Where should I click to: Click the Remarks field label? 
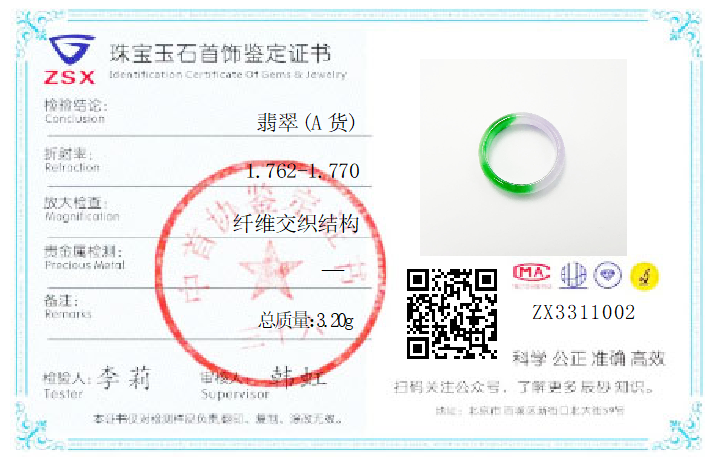point(67,307)
